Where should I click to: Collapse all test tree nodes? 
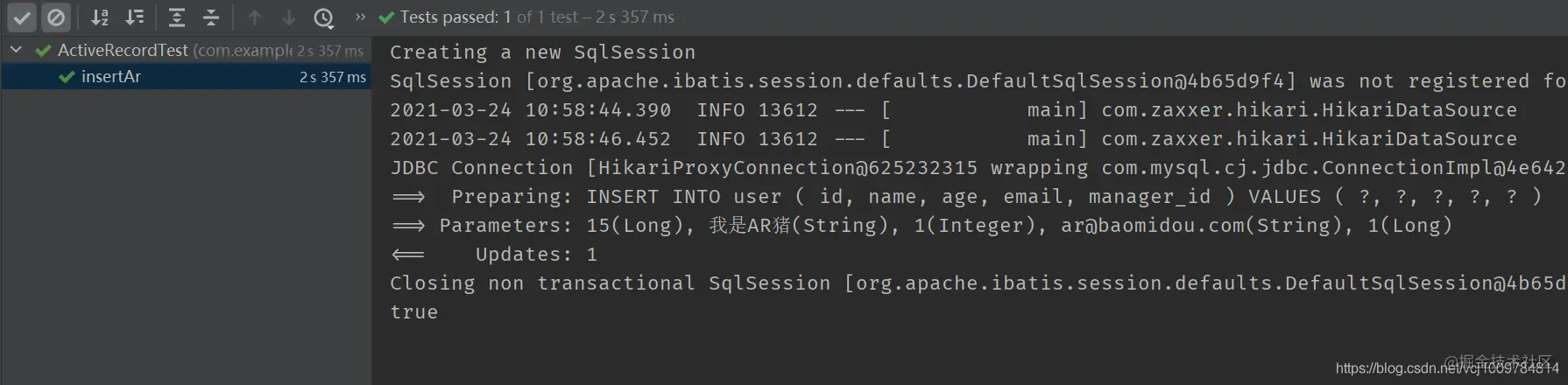[211, 17]
